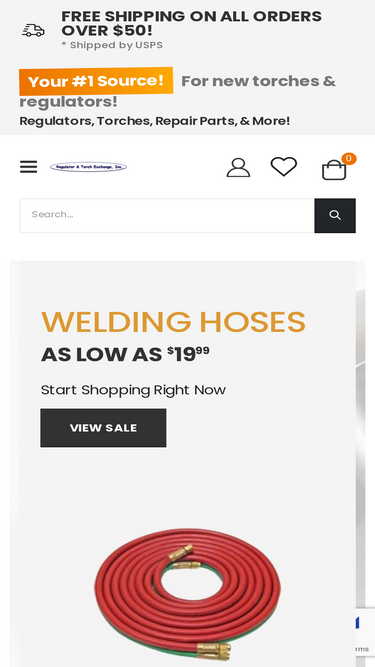Click the Shipped by USPS note
The height and width of the screenshot is (667, 375).
click(112, 45)
